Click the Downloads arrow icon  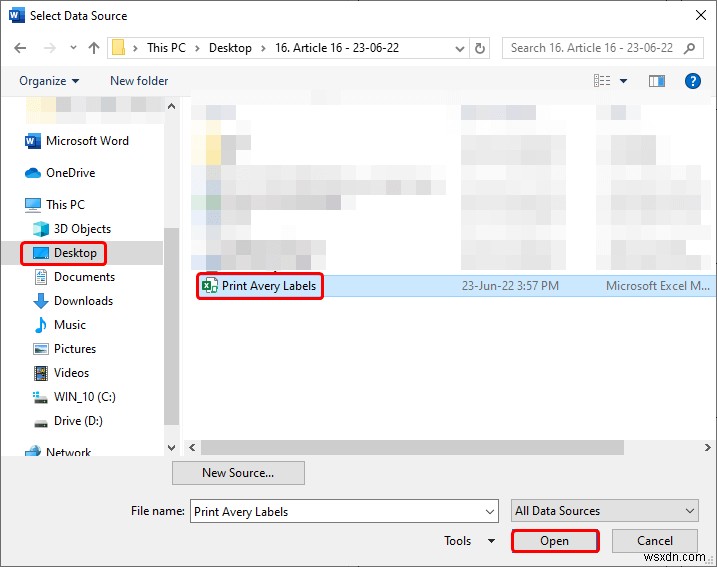click(41, 301)
